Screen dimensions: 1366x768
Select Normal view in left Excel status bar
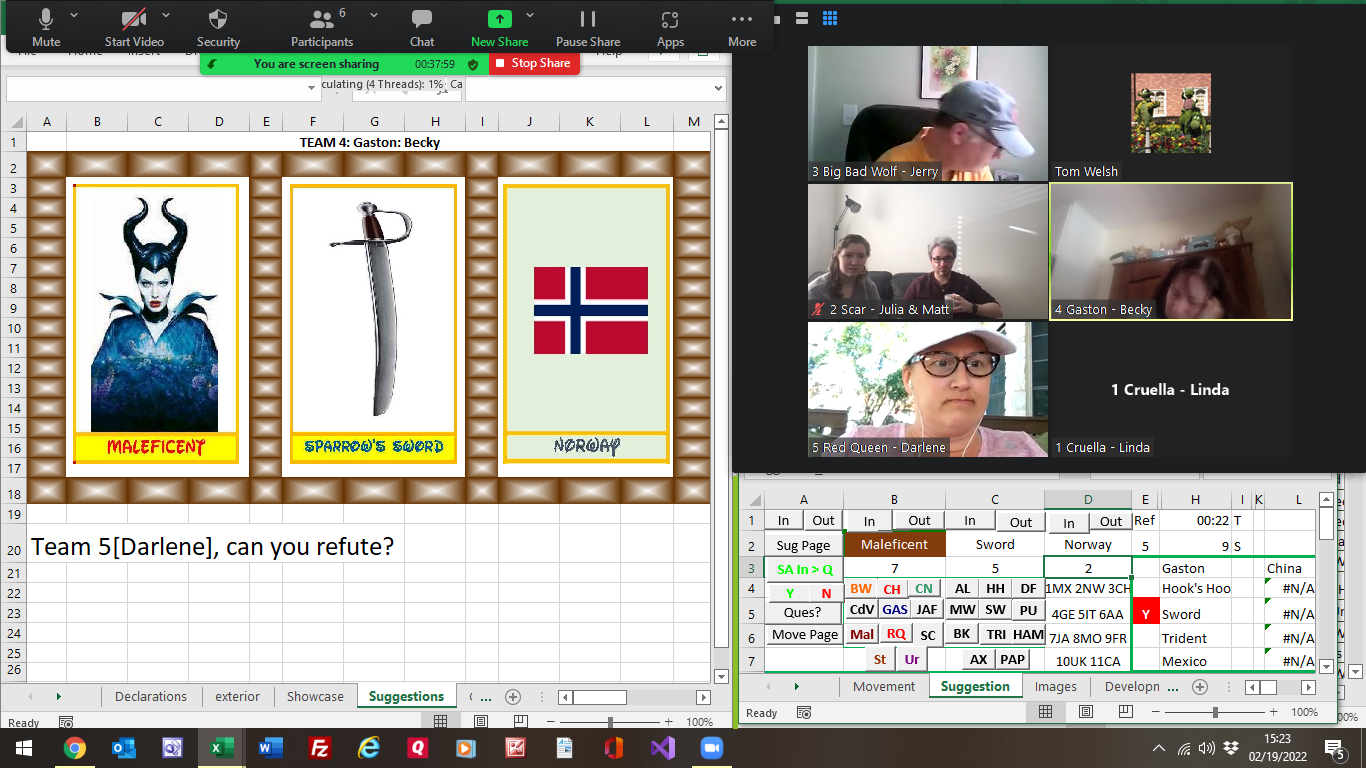point(441,721)
